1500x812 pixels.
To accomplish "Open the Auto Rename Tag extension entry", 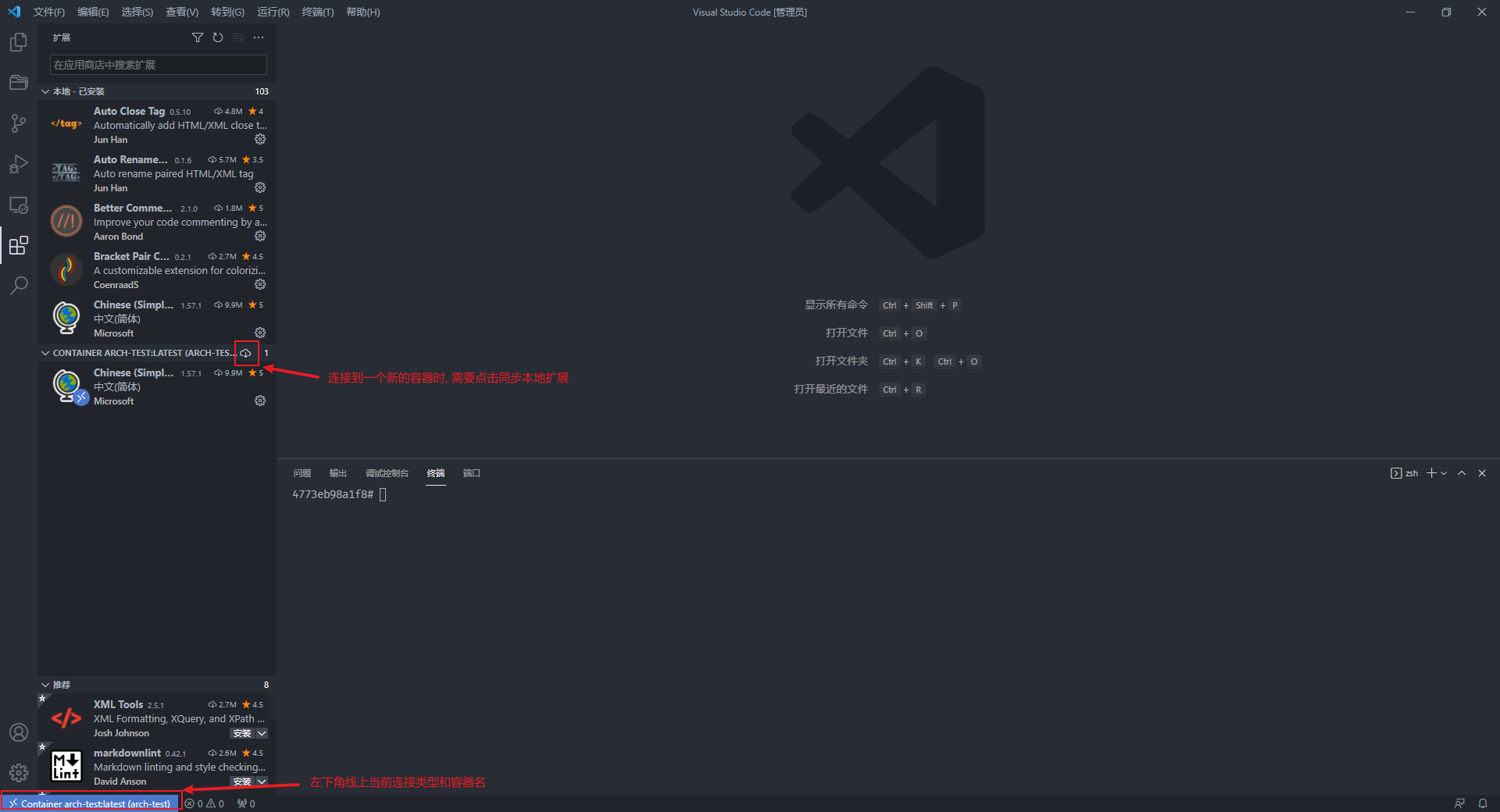I will point(157,173).
